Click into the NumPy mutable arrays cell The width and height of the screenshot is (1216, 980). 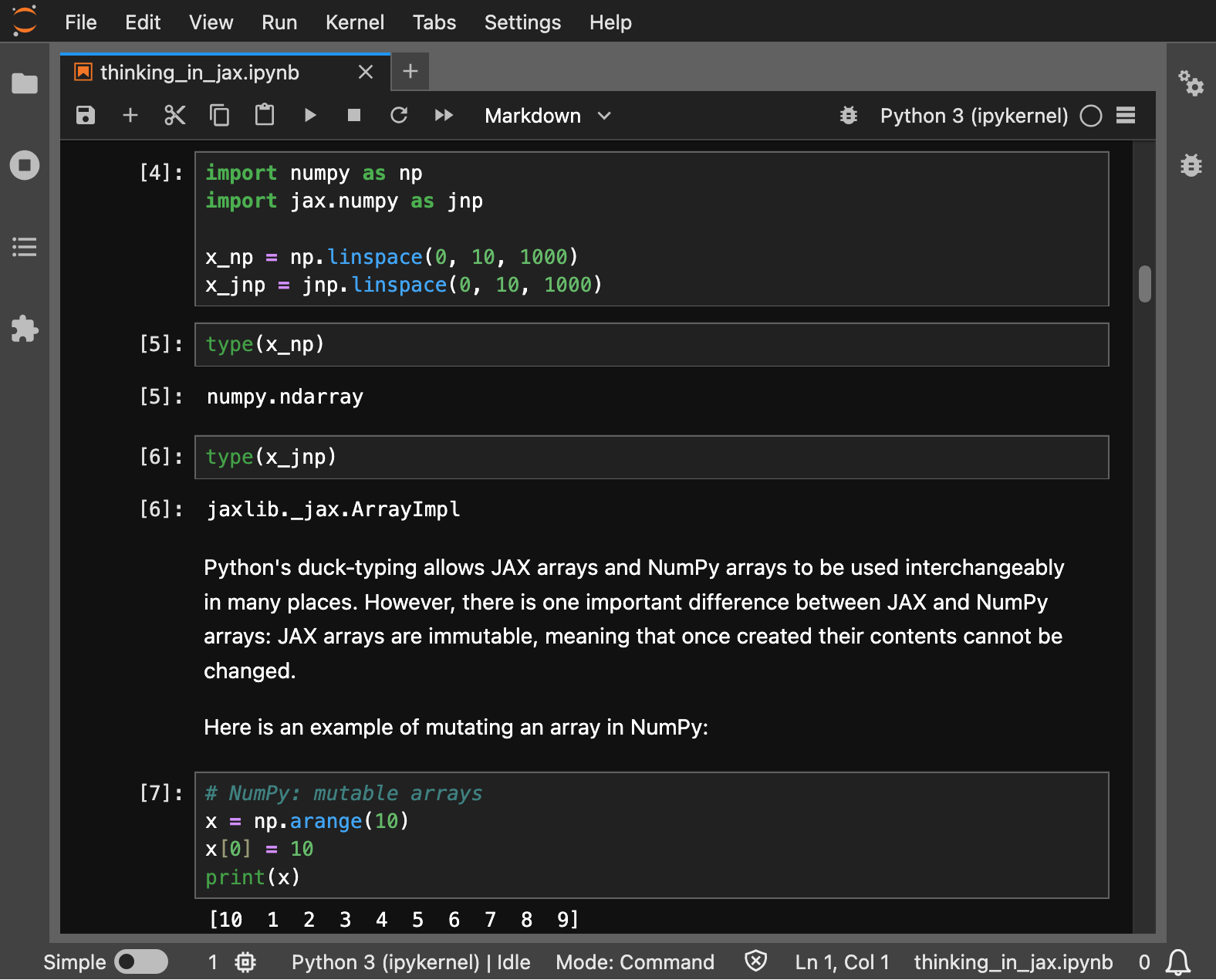[652, 835]
